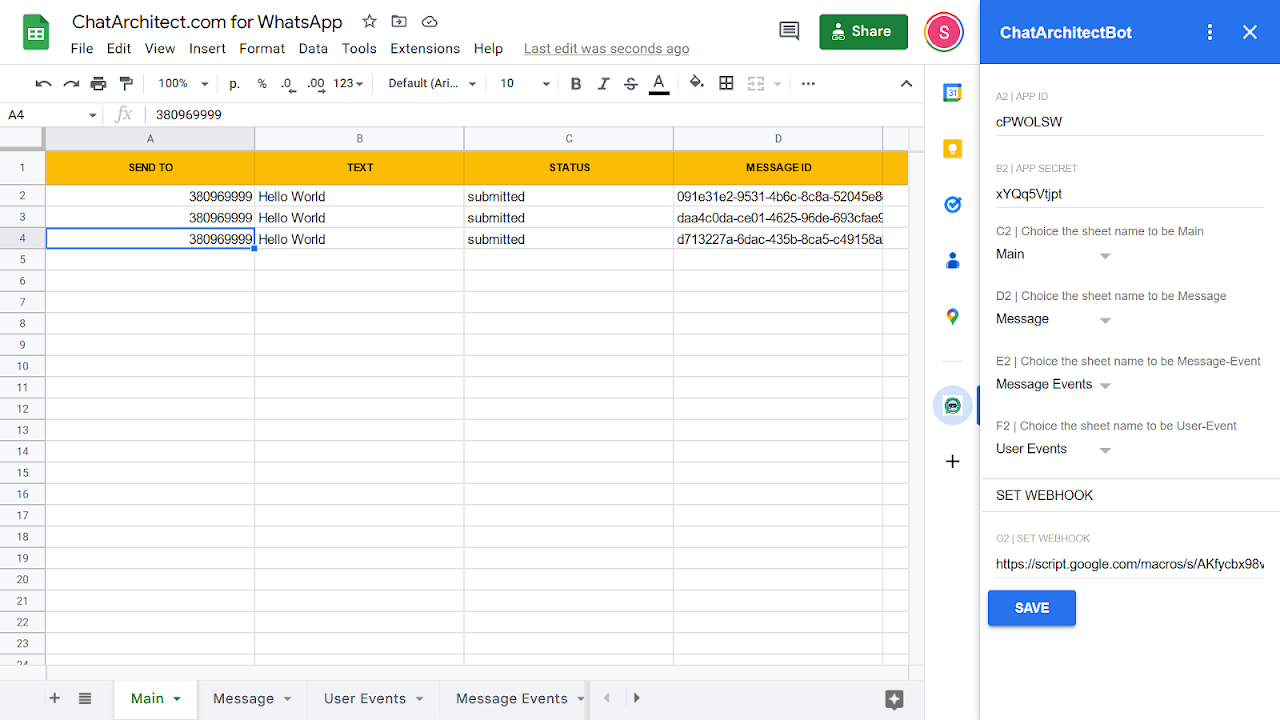The width and height of the screenshot is (1280, 720).
Task: Format as percent
Action: (x=262, y=84)
